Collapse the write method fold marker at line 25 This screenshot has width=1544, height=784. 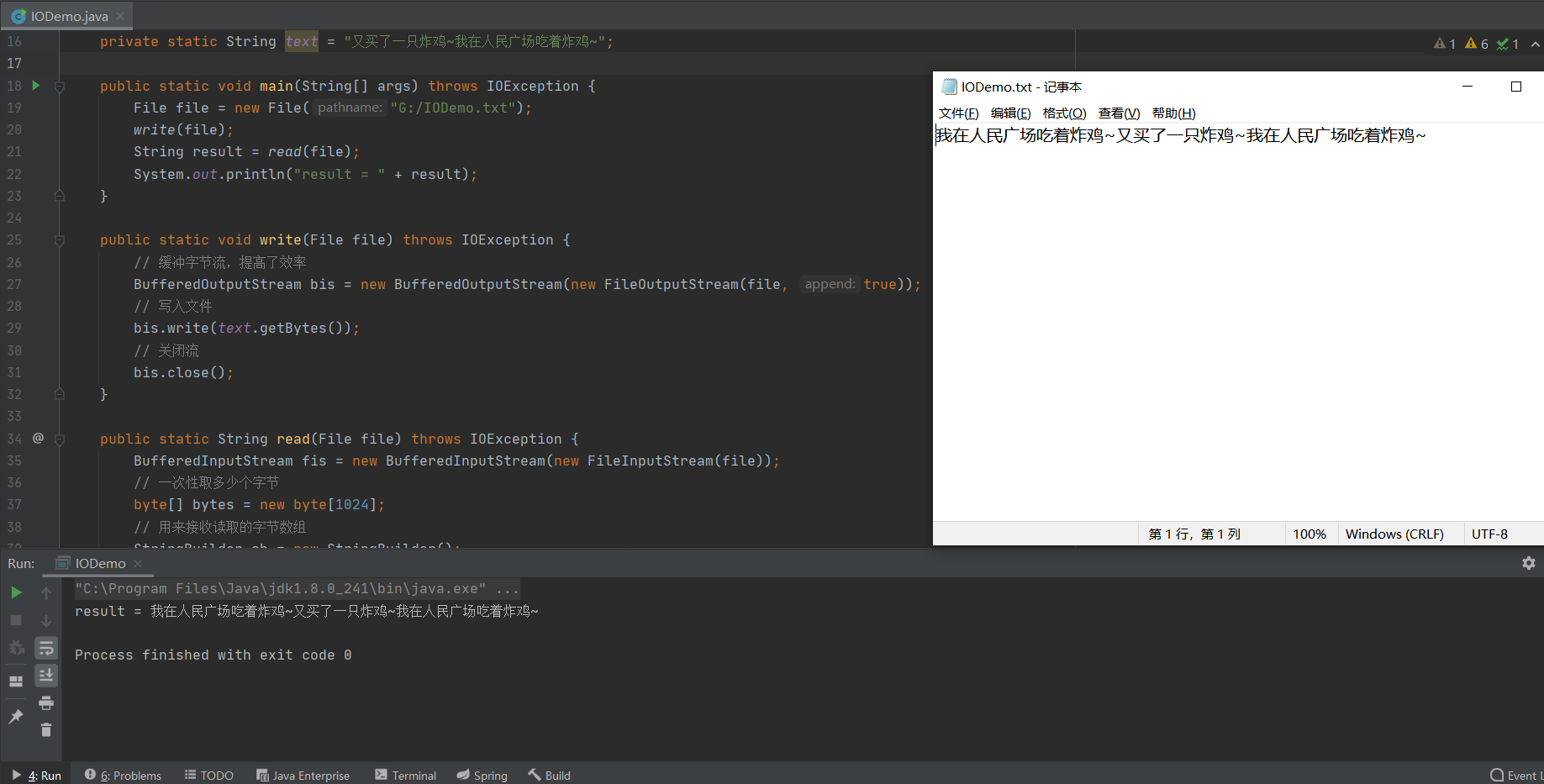point(60,240)
